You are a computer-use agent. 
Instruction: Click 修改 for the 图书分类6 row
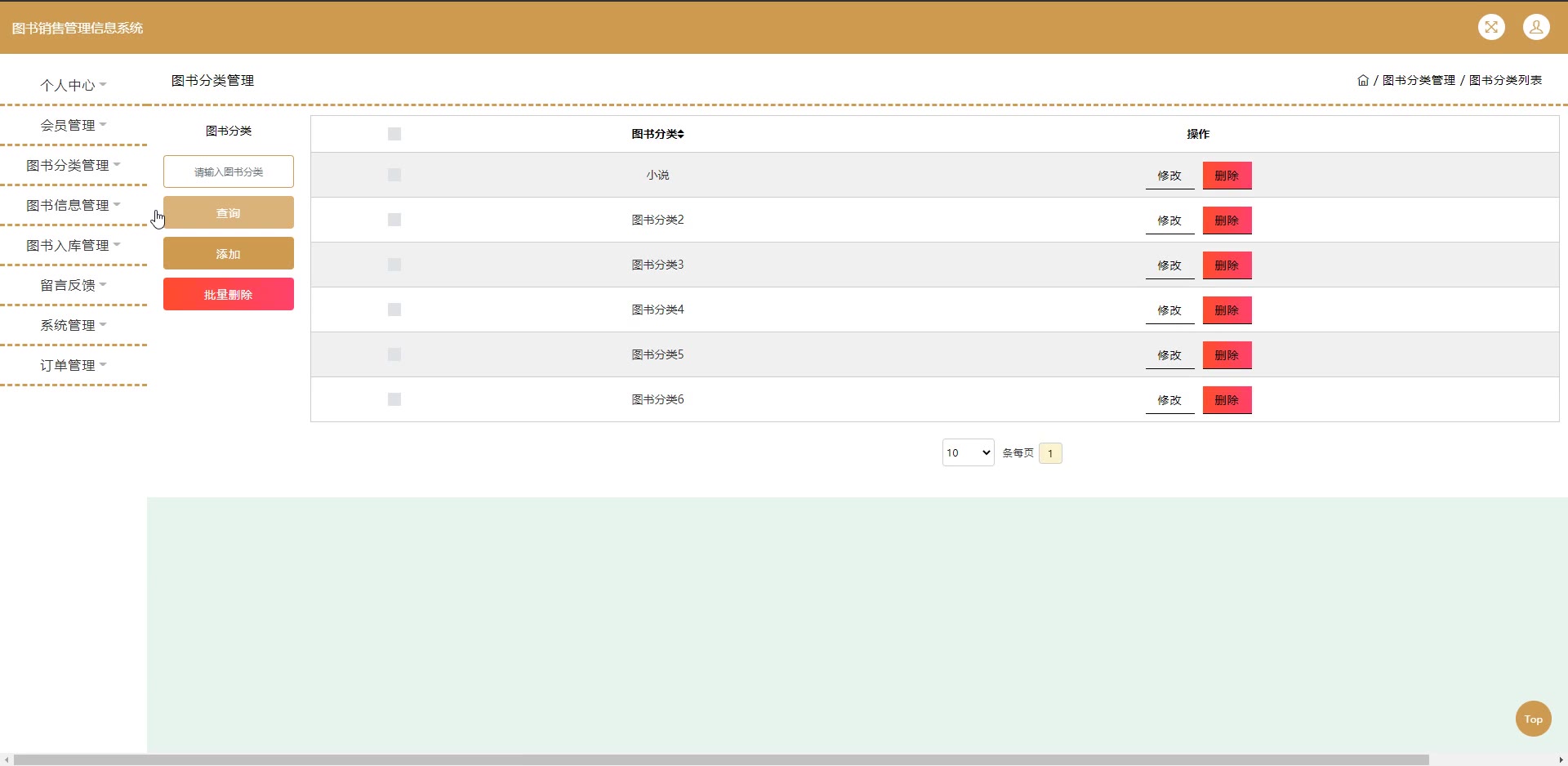pos(1169,400)
